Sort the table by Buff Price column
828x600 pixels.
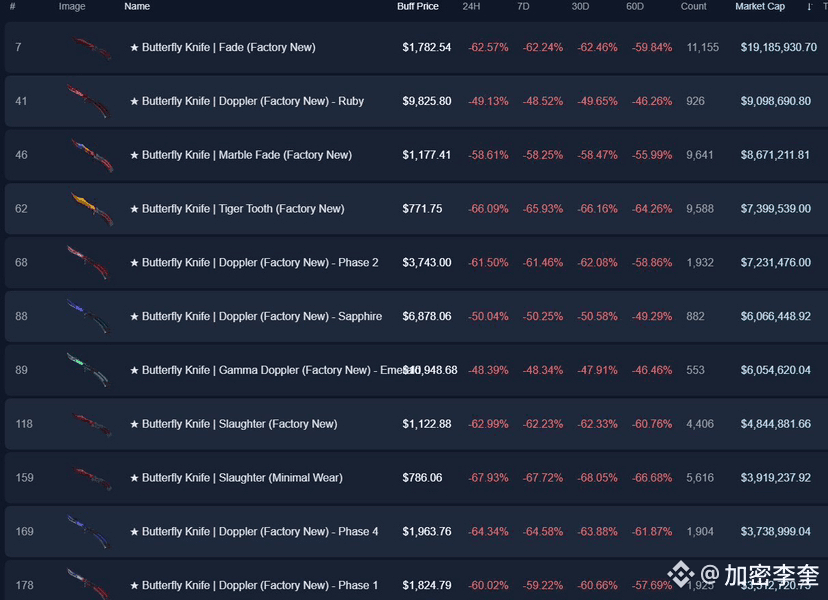[x=418, y=7]
